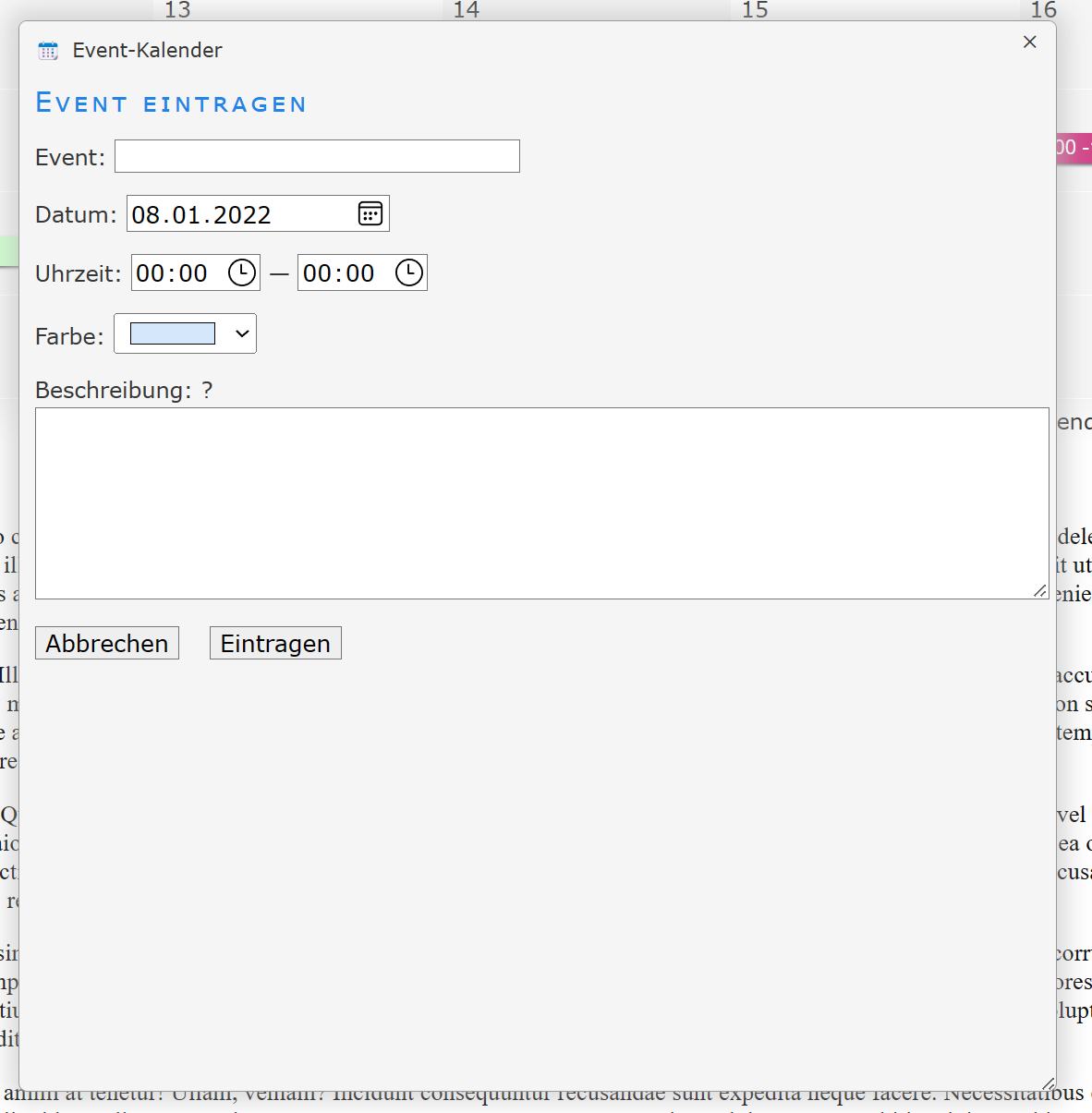Select the year 2022 in the Datum field
The image size is (1092, 1113).
point(242,215)
